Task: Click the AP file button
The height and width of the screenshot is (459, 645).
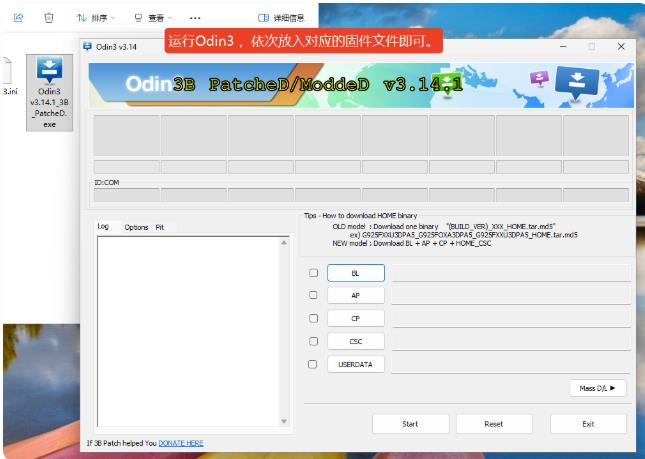Action: click(356, 295)
